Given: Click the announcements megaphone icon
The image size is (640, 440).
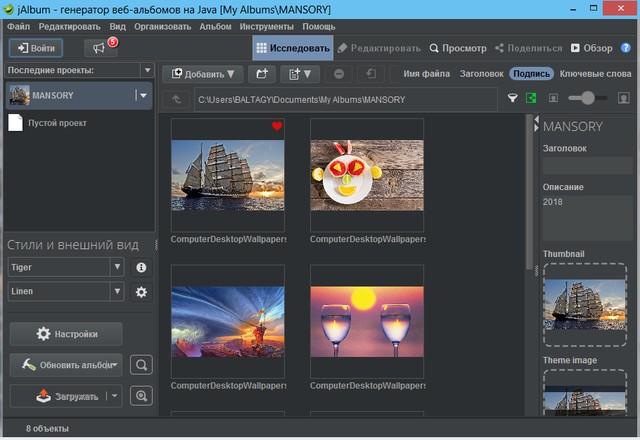Looking at the screenshot, I should pos(99,47).
